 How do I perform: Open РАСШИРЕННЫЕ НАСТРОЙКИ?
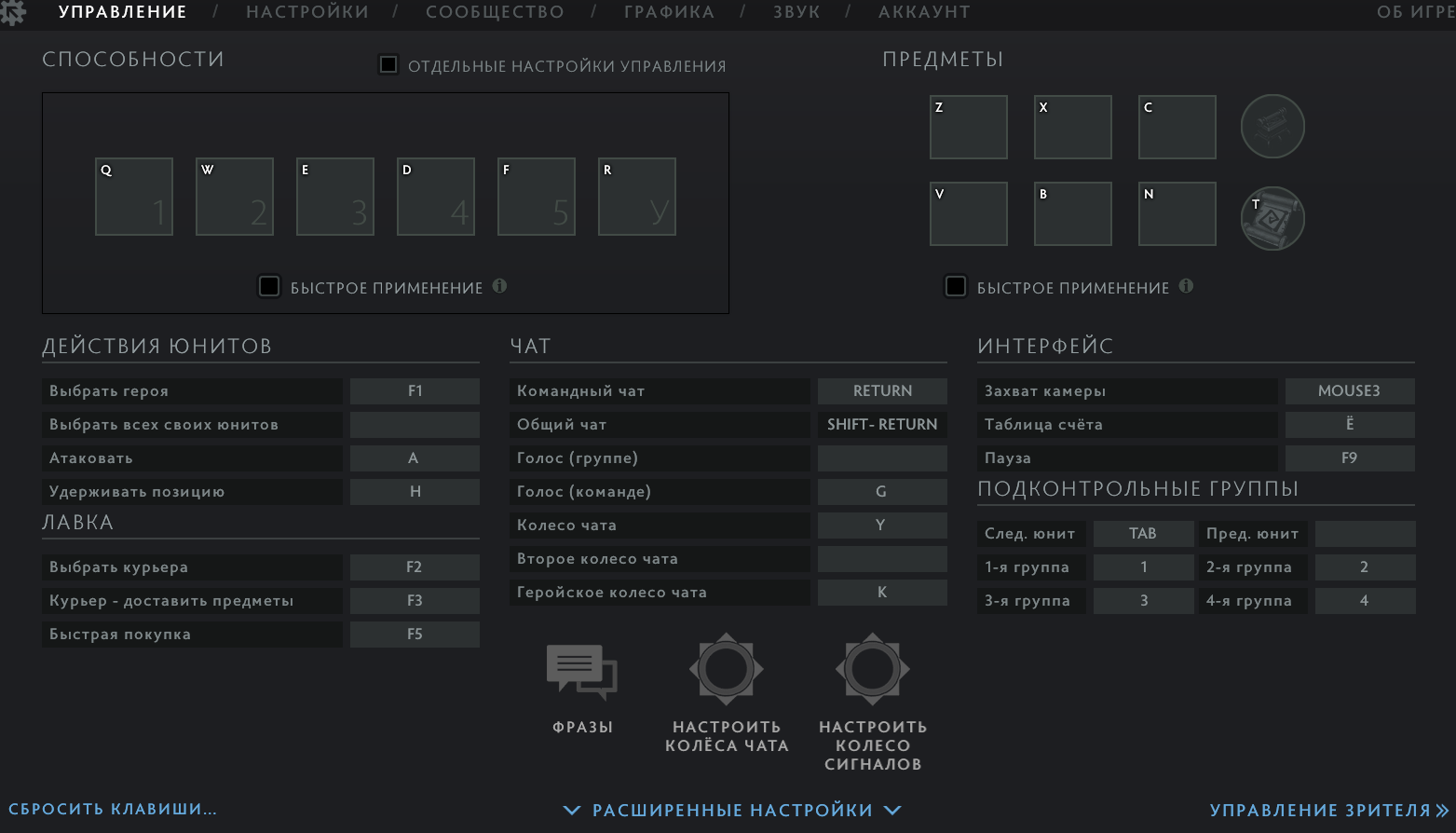click(x=732, y=811)
